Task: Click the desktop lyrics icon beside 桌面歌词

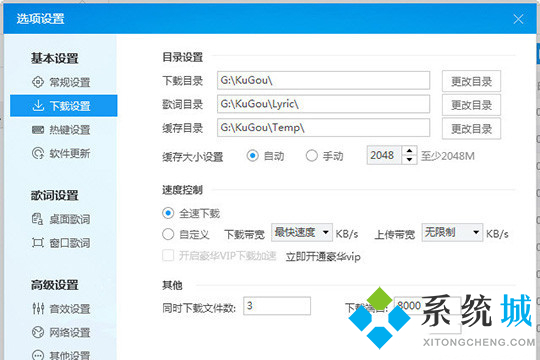Action: pyautogui.click(x=38, y=219)
